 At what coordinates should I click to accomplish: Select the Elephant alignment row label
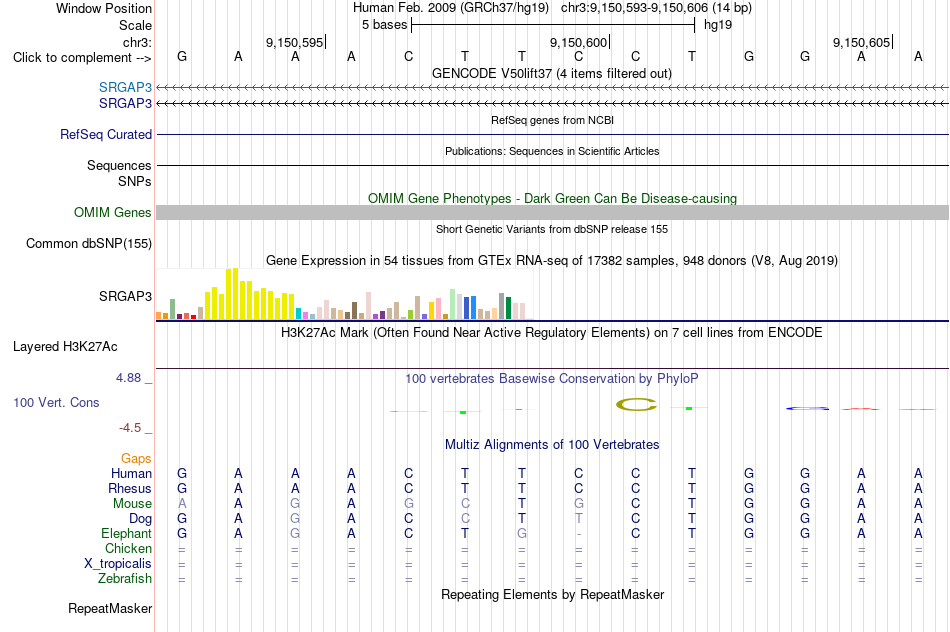127,533
